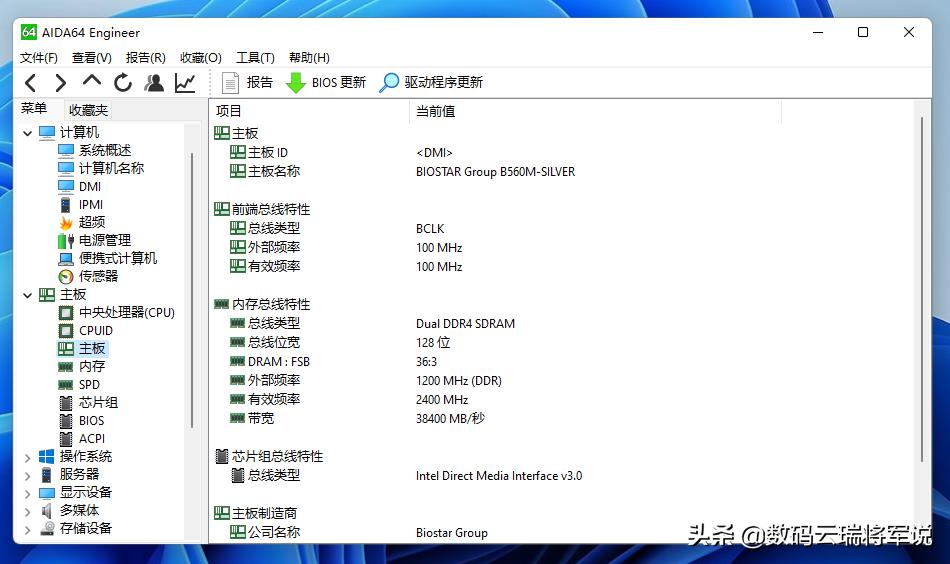Expand the 多媒体 tree node
This screenshot has width=950, height=564.
(27, 512)
